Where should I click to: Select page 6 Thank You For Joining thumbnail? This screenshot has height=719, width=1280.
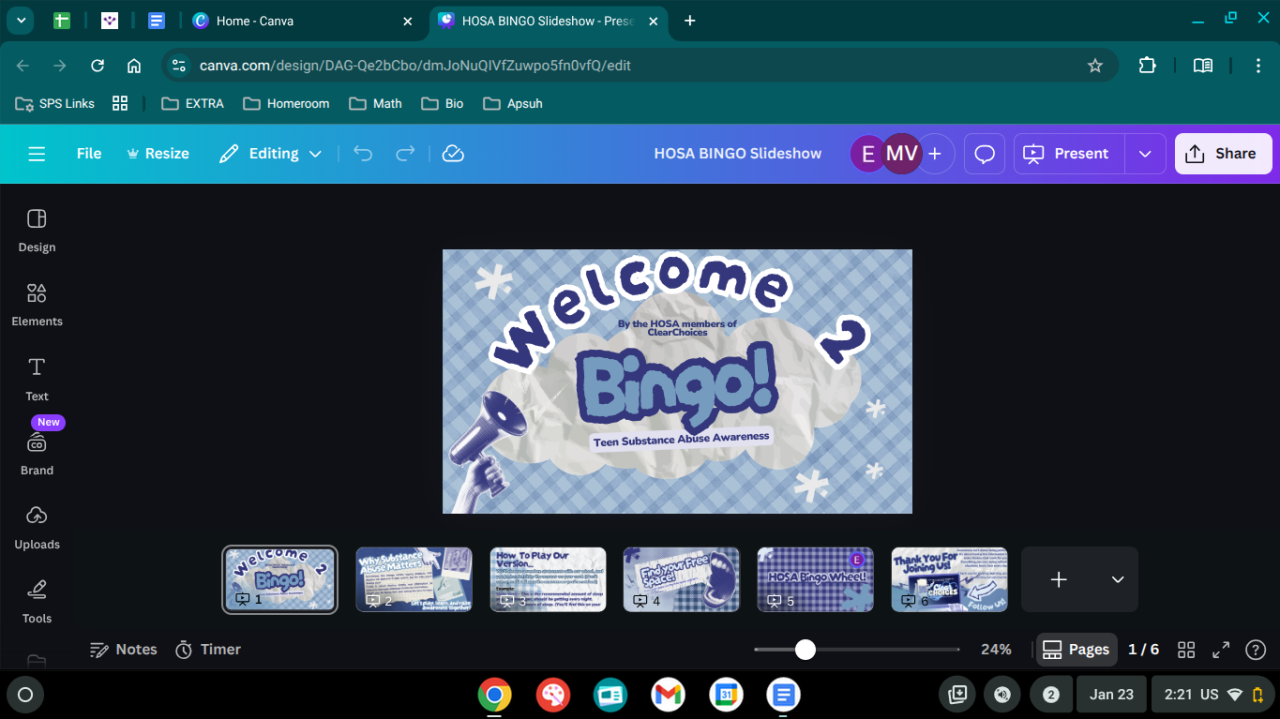pyautogui.click(x=949, y=579)
